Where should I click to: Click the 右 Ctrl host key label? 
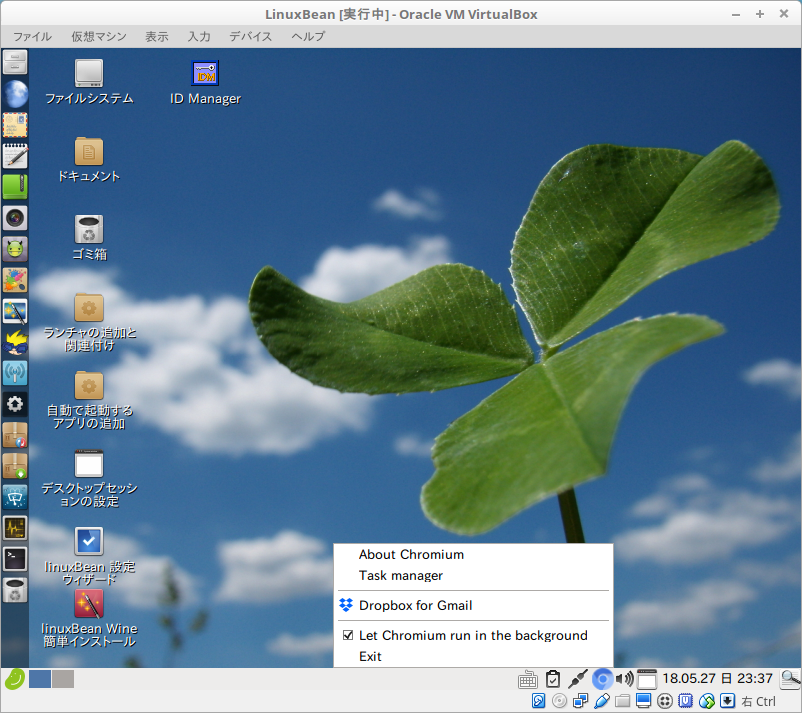point(758,701)
